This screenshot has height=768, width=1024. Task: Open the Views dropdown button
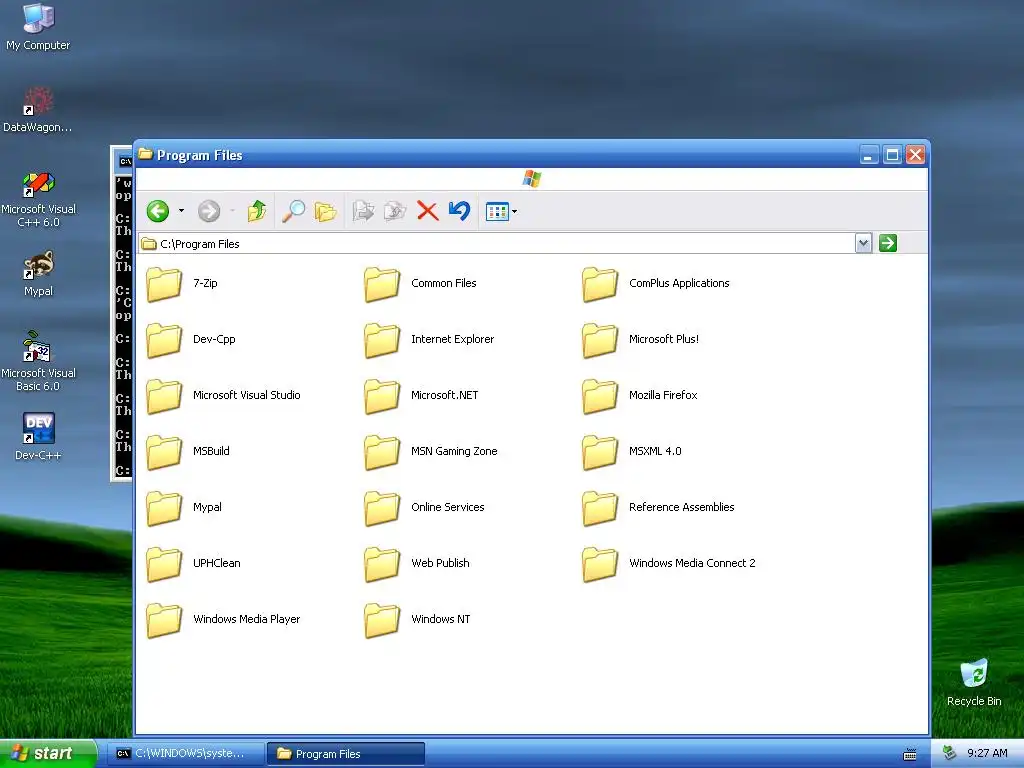pyautogui.click(x=502, y=212)
